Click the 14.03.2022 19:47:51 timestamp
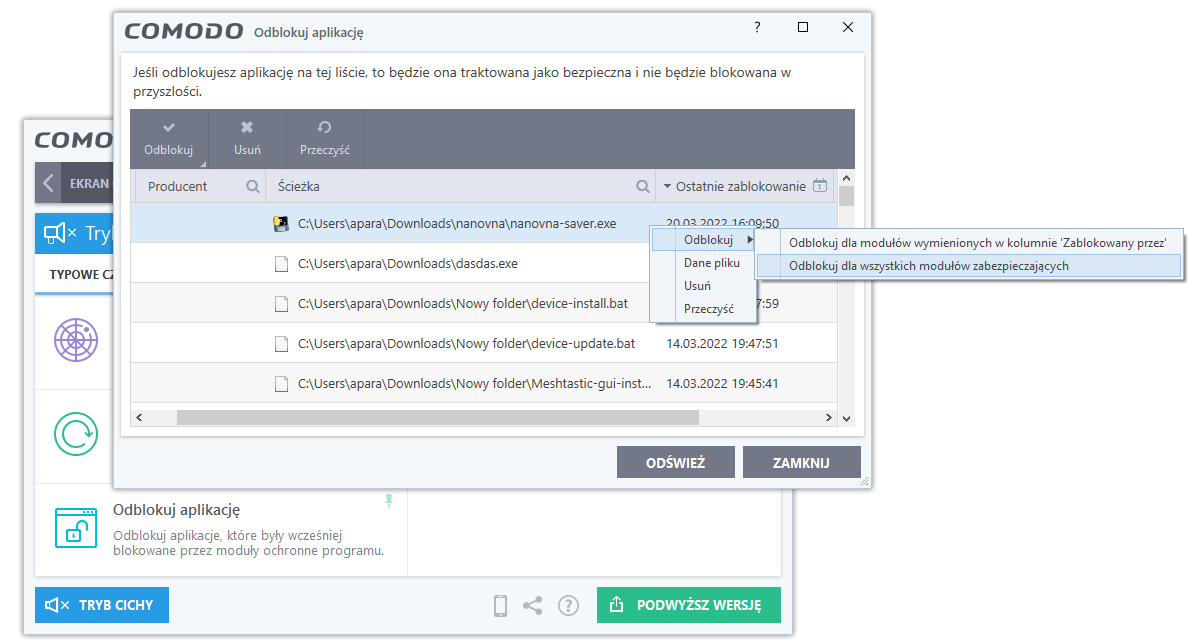Image resolution: width=1195 pixels, height=643 pixels. [x=722, y=344]
